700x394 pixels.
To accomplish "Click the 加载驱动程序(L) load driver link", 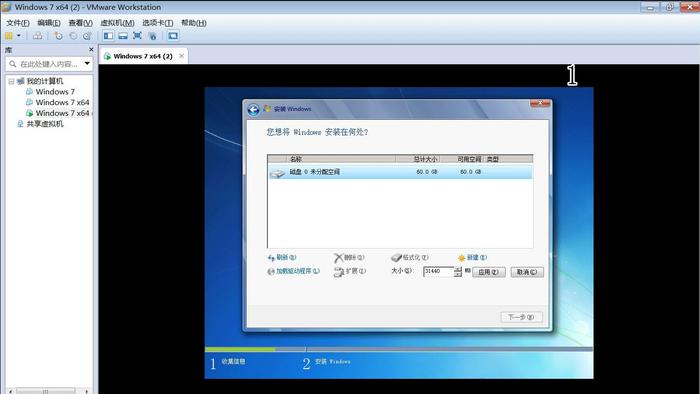I will pos(293,271).
